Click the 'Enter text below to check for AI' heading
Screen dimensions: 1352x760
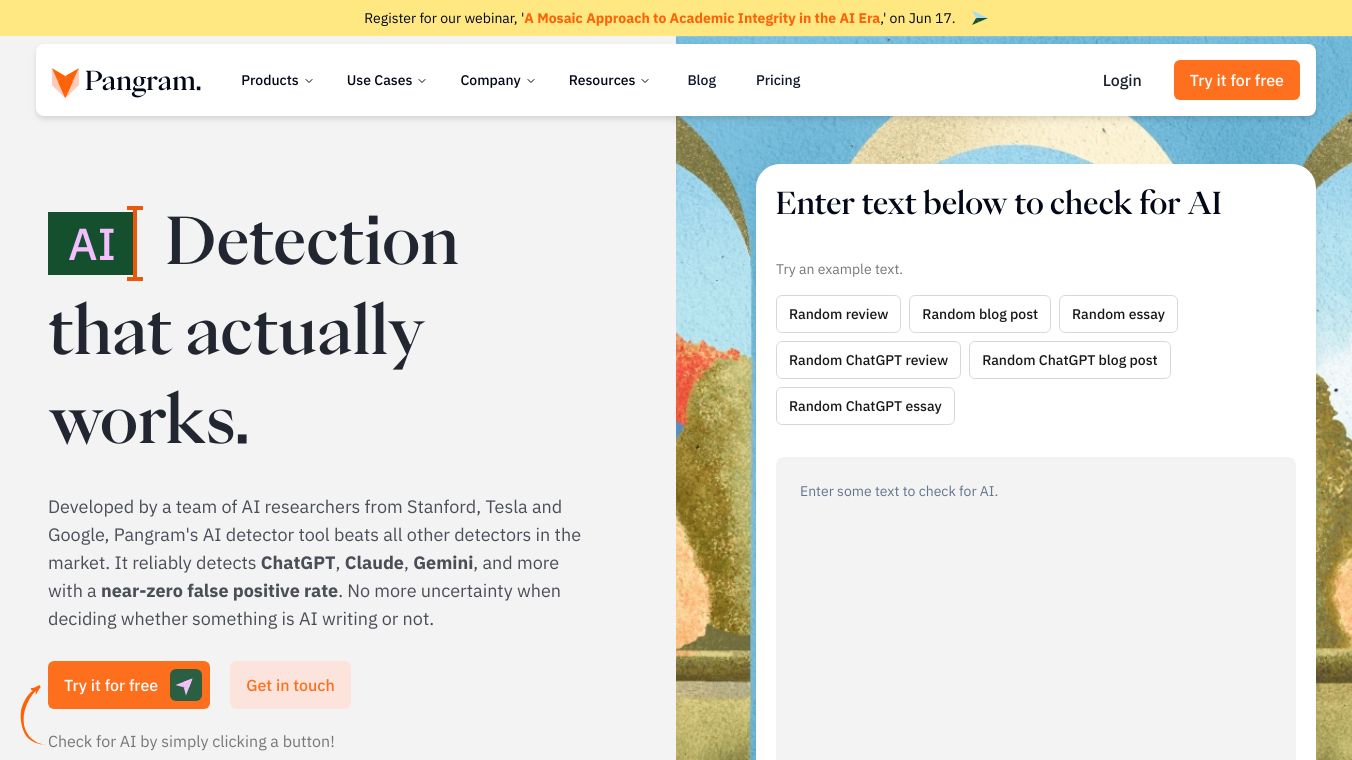point(999,203)
